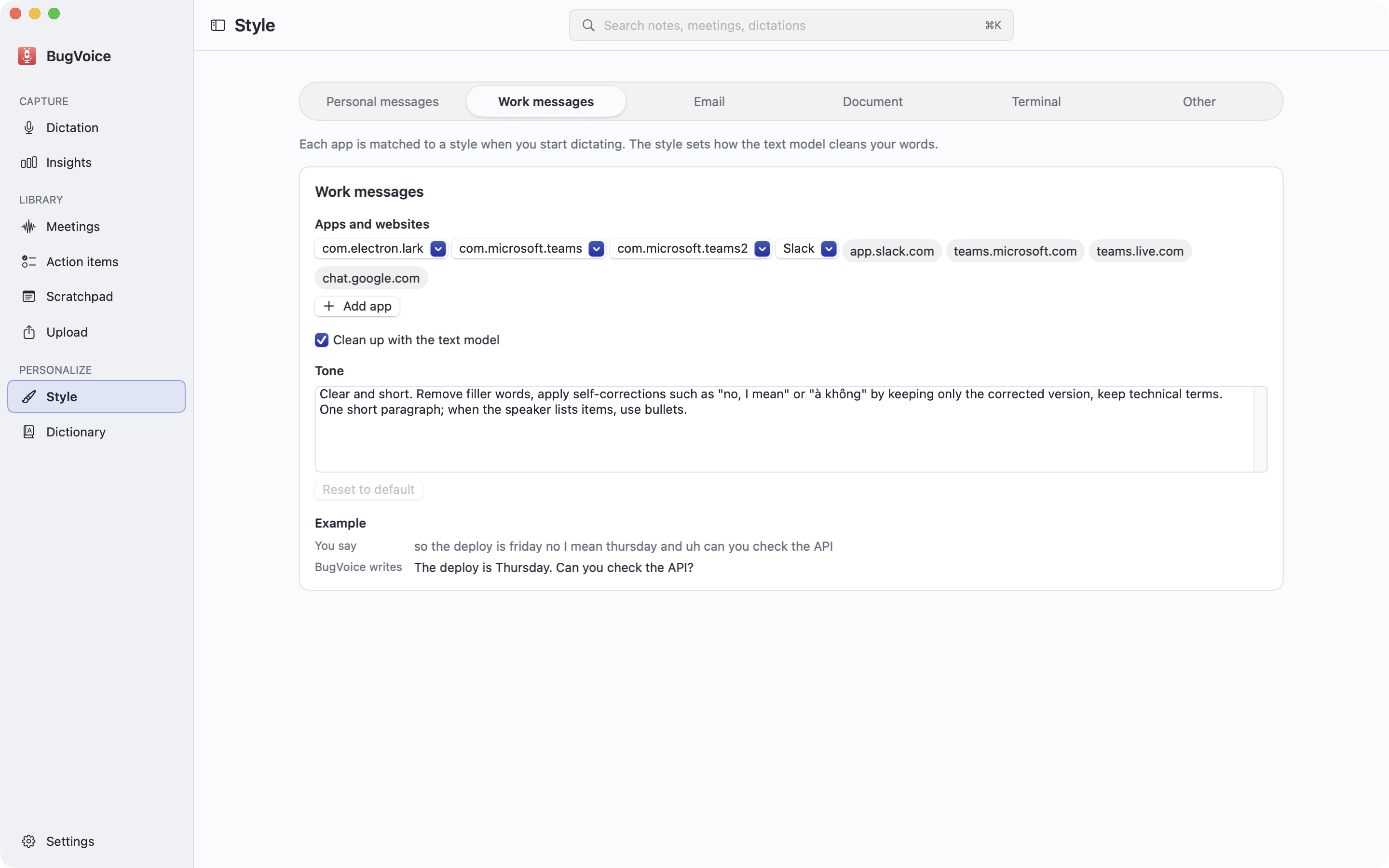
Task: Click the Settings gear icon
Action: 29,841
